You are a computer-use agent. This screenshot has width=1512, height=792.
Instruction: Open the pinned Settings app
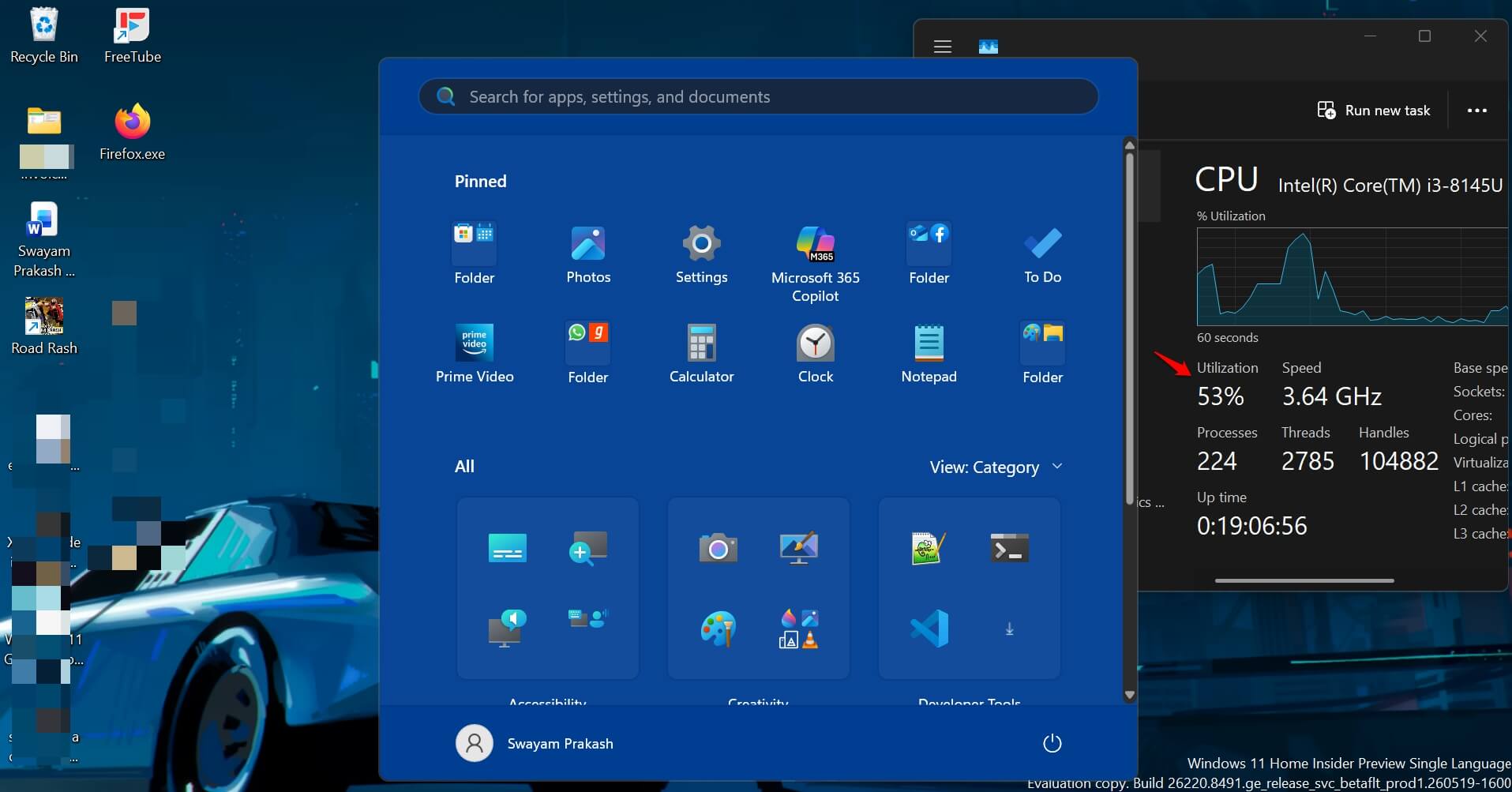tap(701, 254)
